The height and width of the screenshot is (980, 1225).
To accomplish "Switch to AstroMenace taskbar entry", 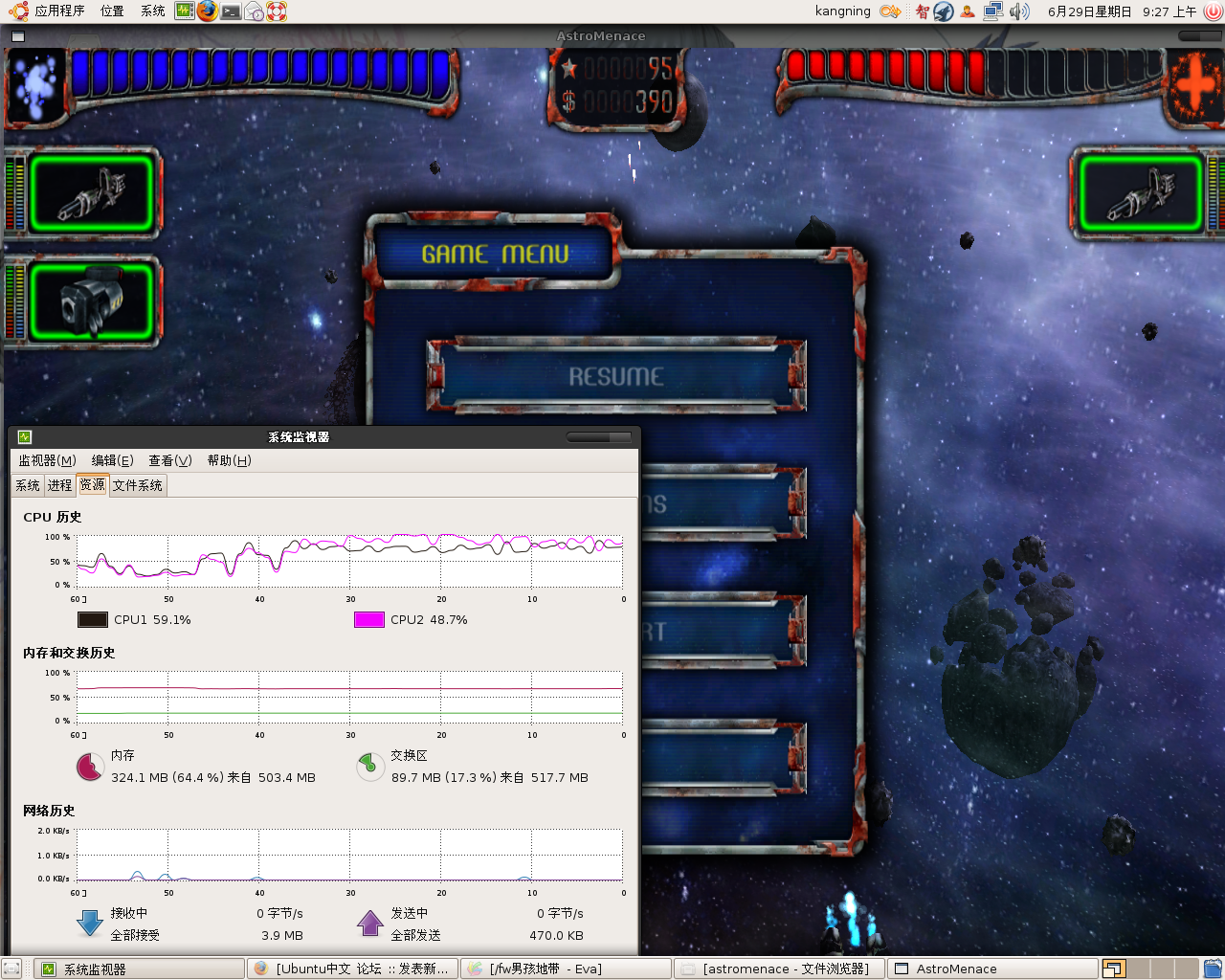I will coord(992,969).
